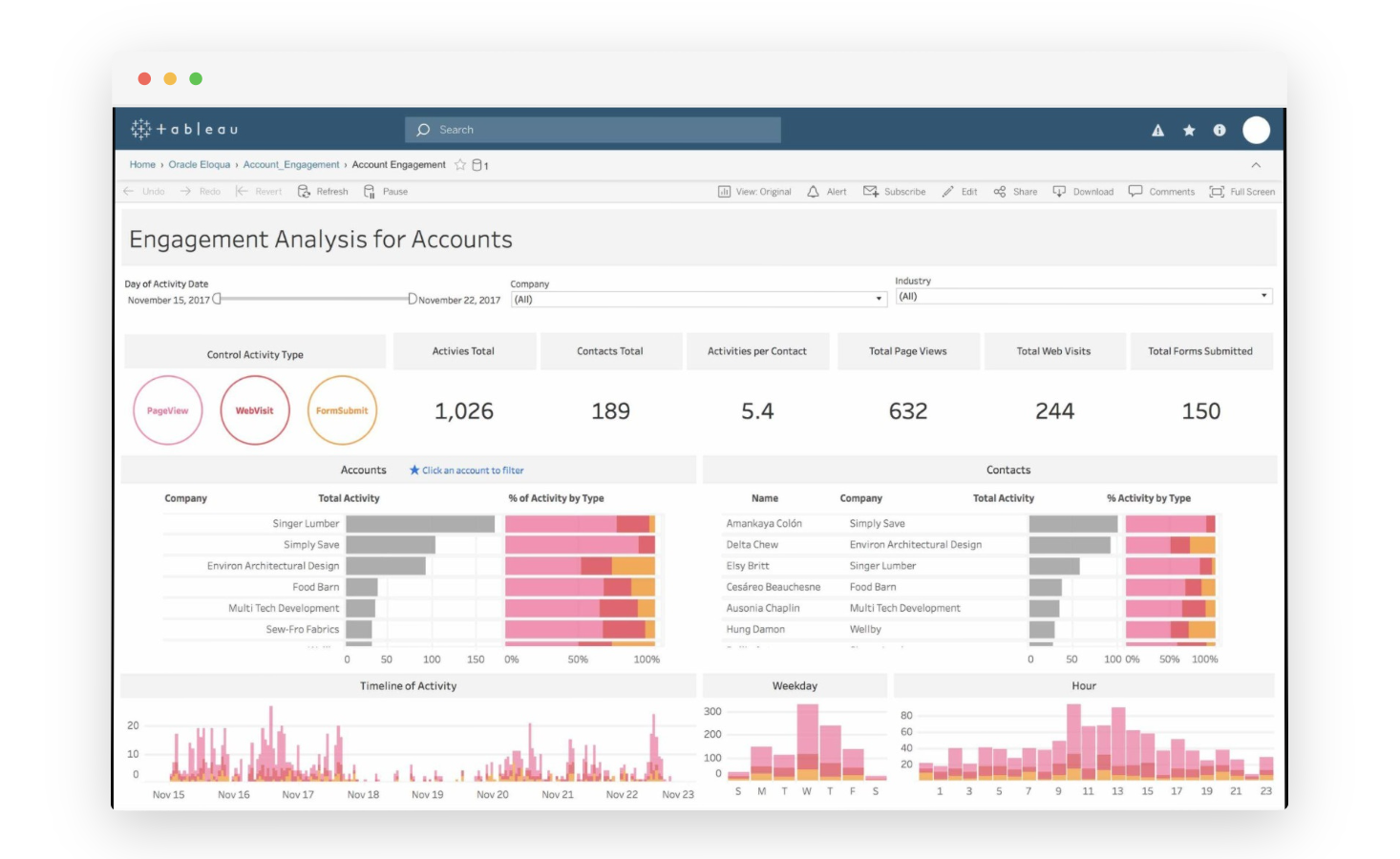Click the Contacts Total value 189
This screenshot has height=859, width=1400.
[611, 411]
